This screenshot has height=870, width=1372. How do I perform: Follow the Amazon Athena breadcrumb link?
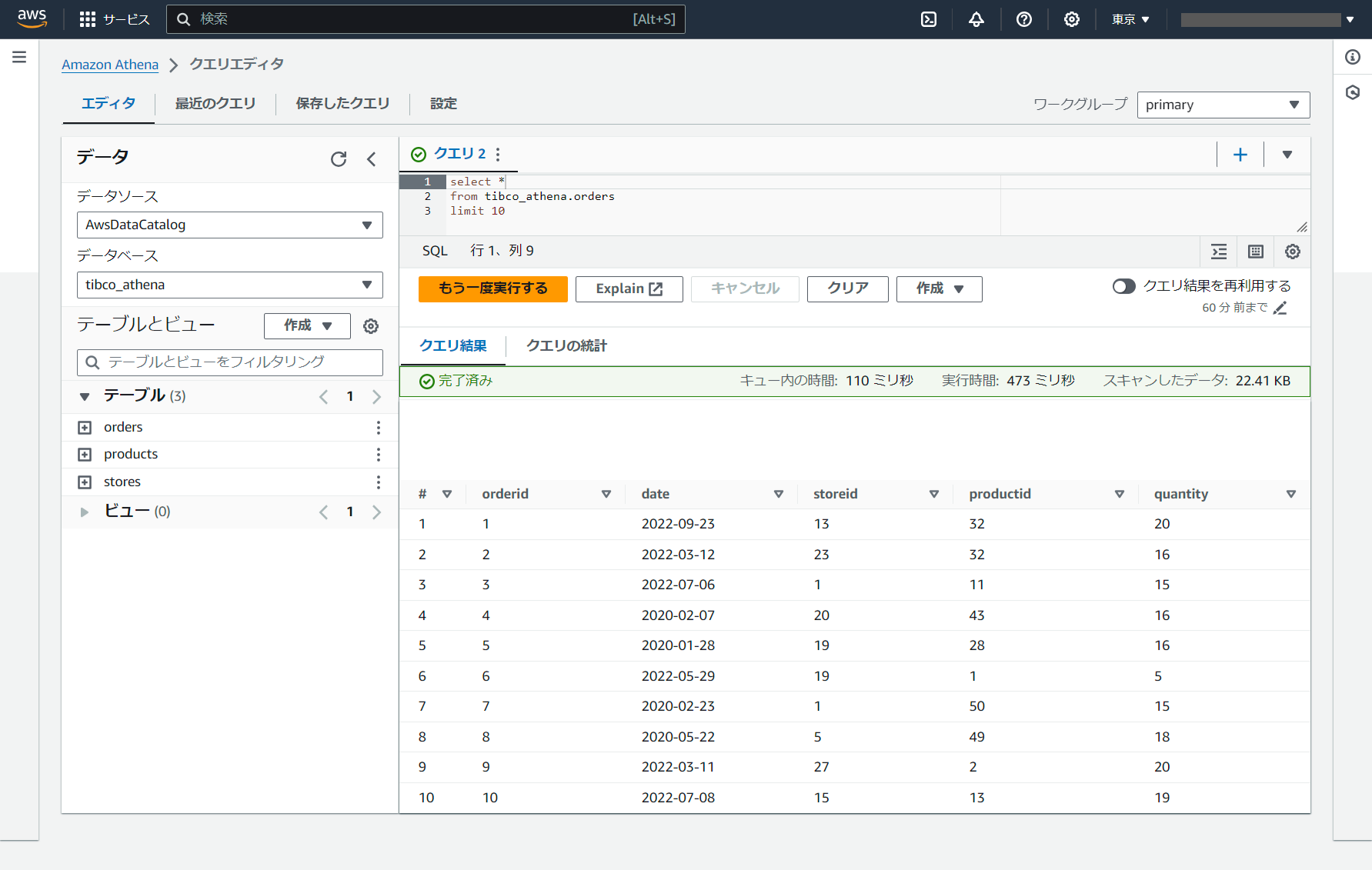[110, 65]
